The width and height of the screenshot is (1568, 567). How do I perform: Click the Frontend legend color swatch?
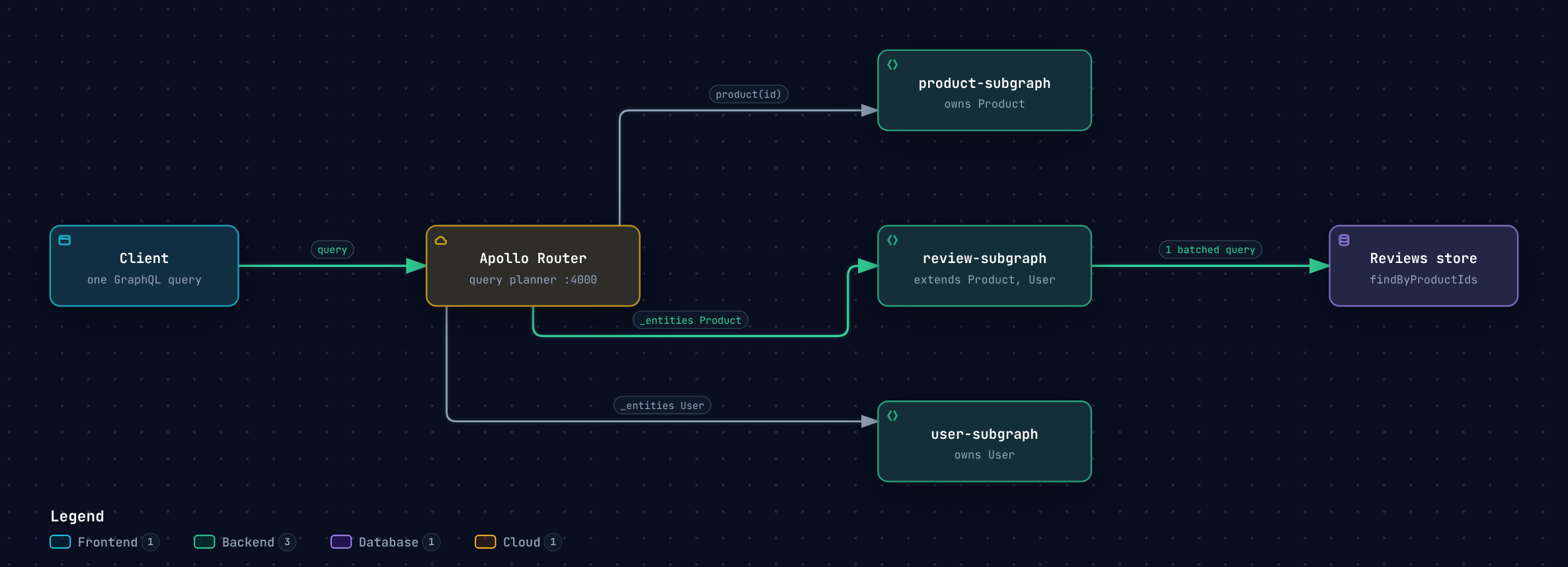click(60, 542)
